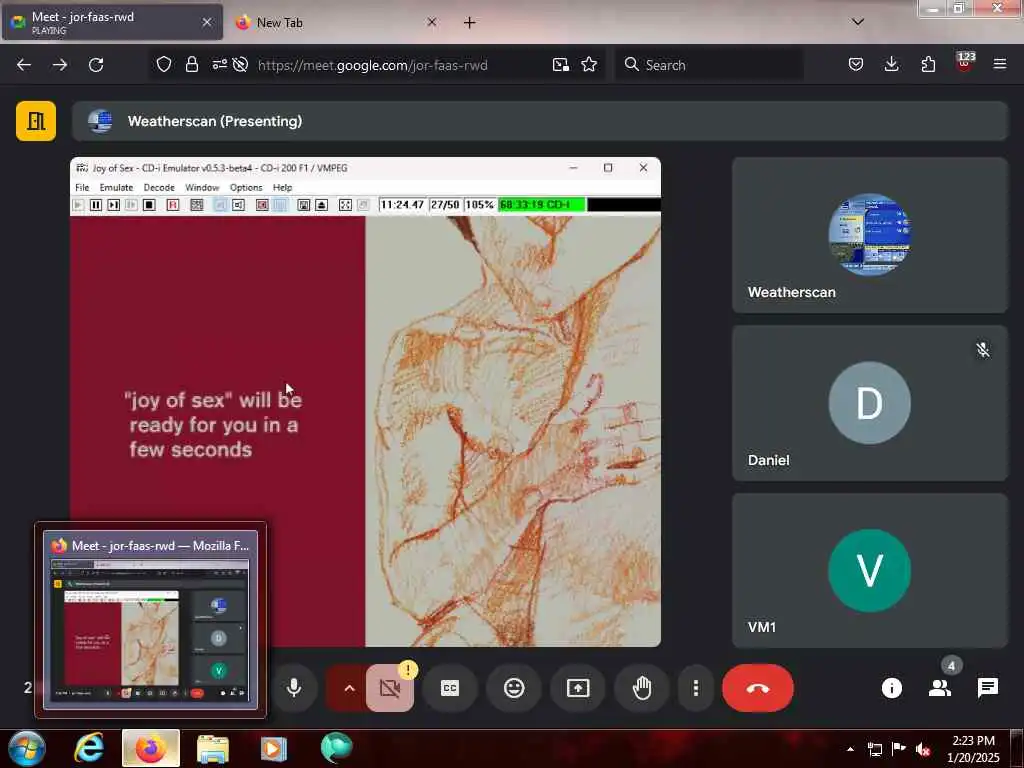Click the green 68:33:19 CD-I status field
This screenshot has width=1024, height=768.
click(541, 205)
